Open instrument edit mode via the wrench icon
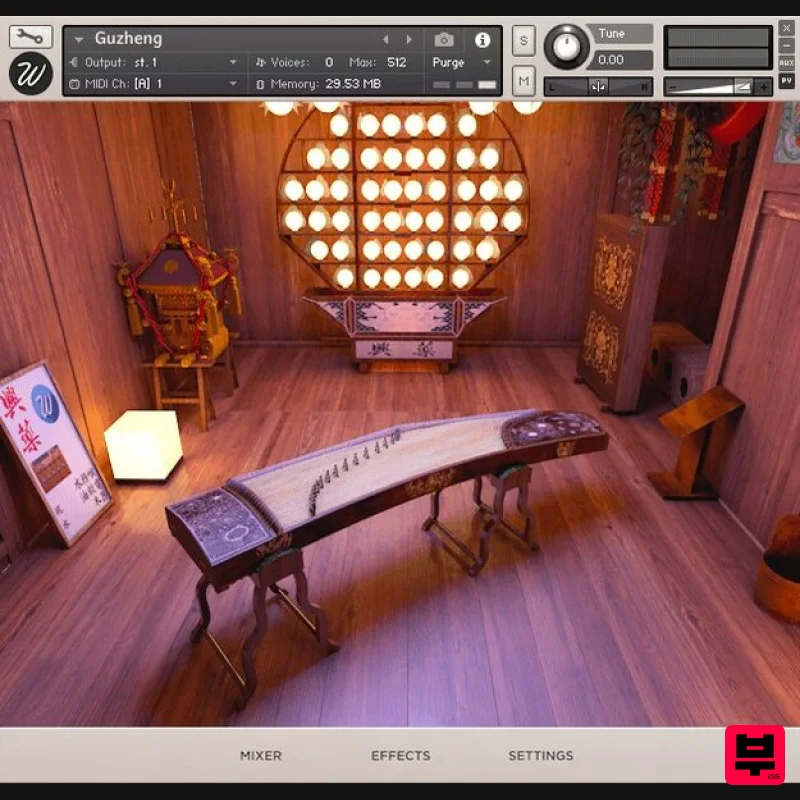Image resolution: width=800 pixels, height=800 pixels. [29, 35]
